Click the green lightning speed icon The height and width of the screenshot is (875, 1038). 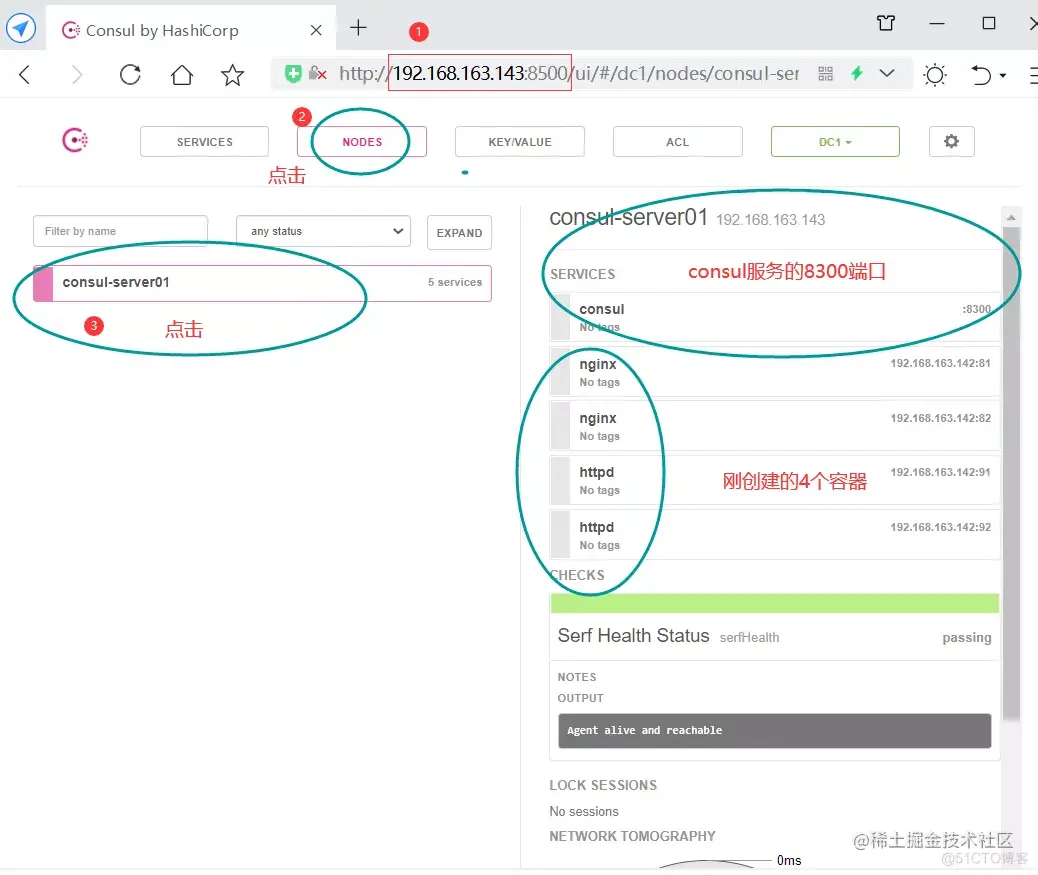[857, 73]
